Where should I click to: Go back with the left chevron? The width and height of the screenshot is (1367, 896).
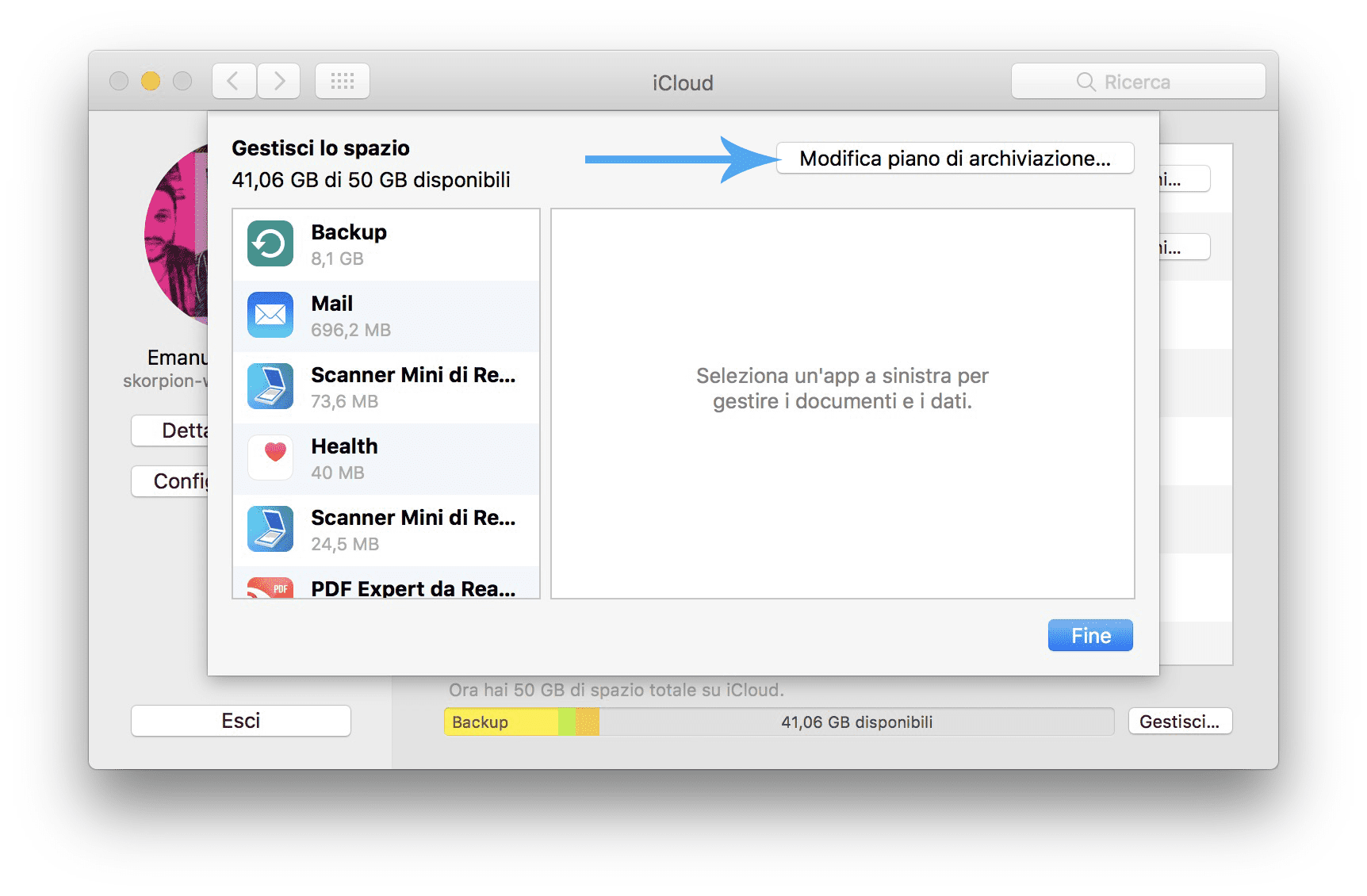coord(234,81)
